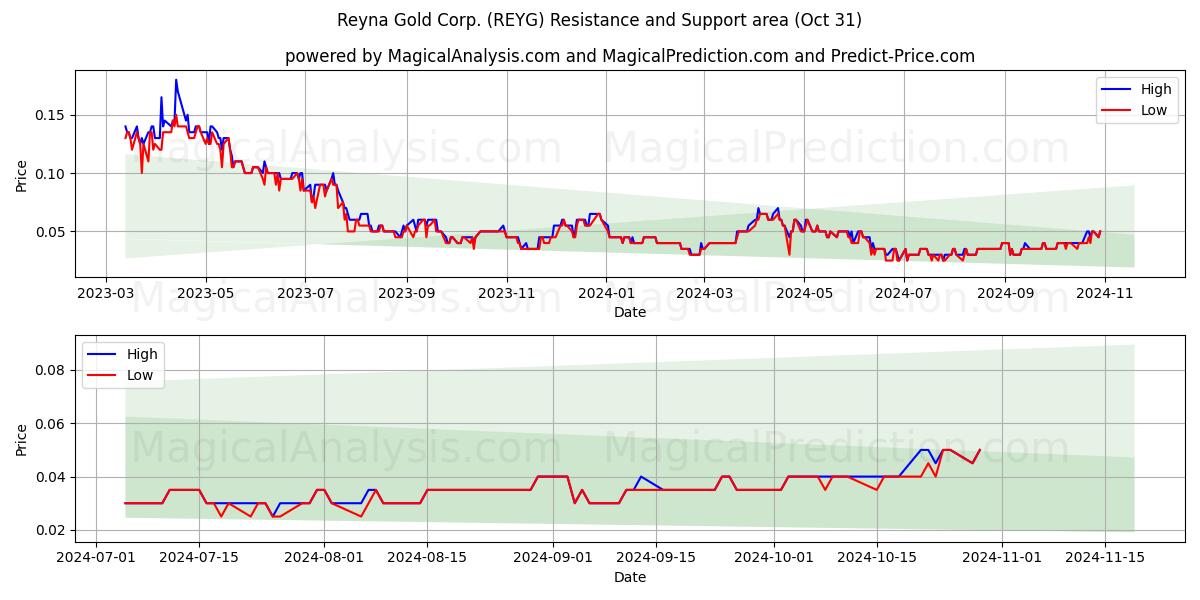The image size is (1200, 600).
Task: Click the '2024-11-15' date tick label
Action: (x=1105, y=558)
